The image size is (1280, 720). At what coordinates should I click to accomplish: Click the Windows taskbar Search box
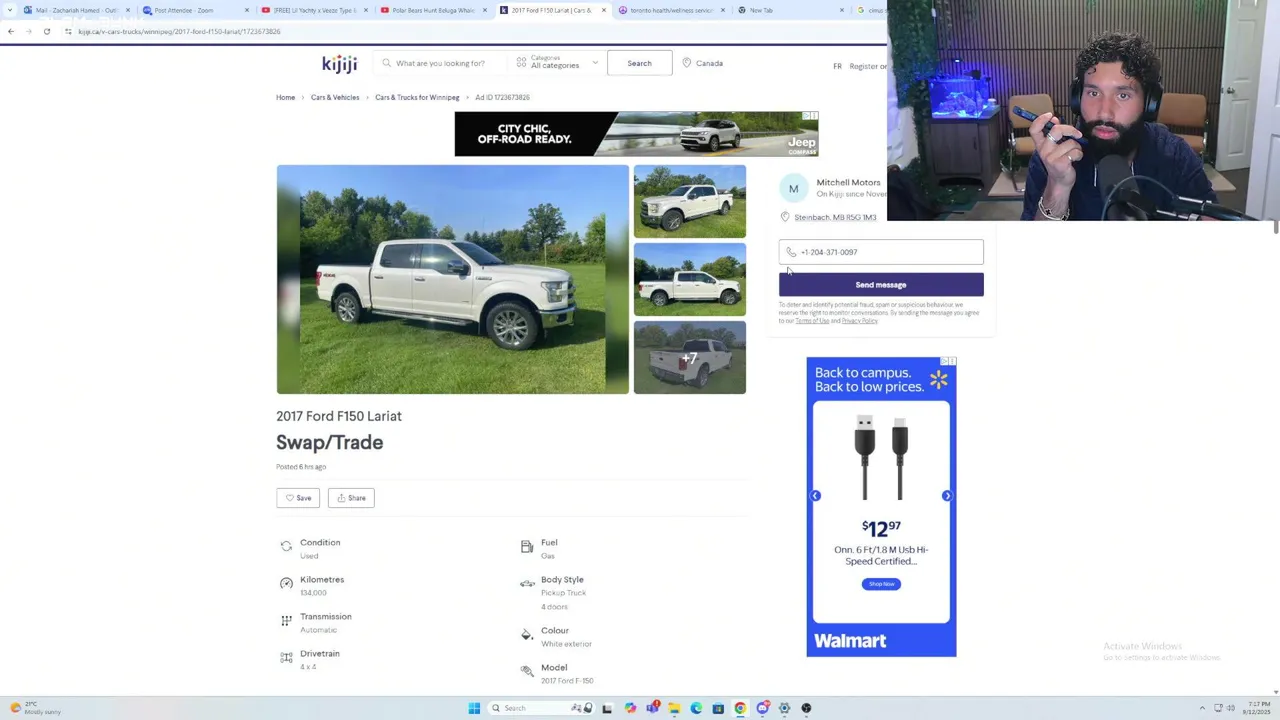[x=540, y=708]
